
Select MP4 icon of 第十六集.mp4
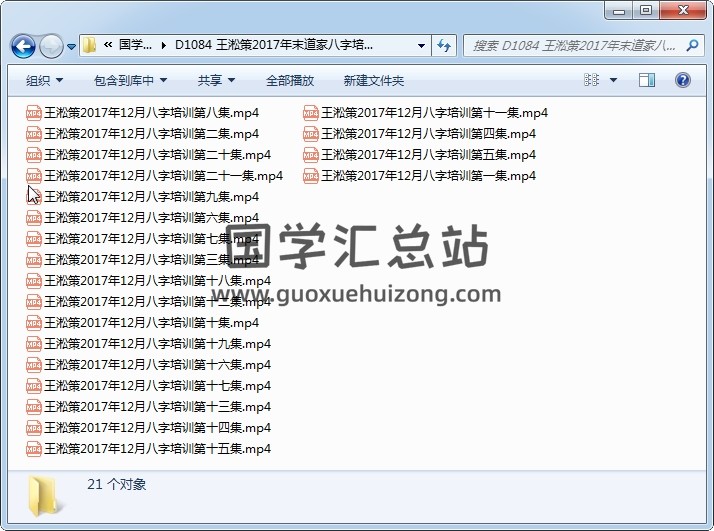point(34,364)
